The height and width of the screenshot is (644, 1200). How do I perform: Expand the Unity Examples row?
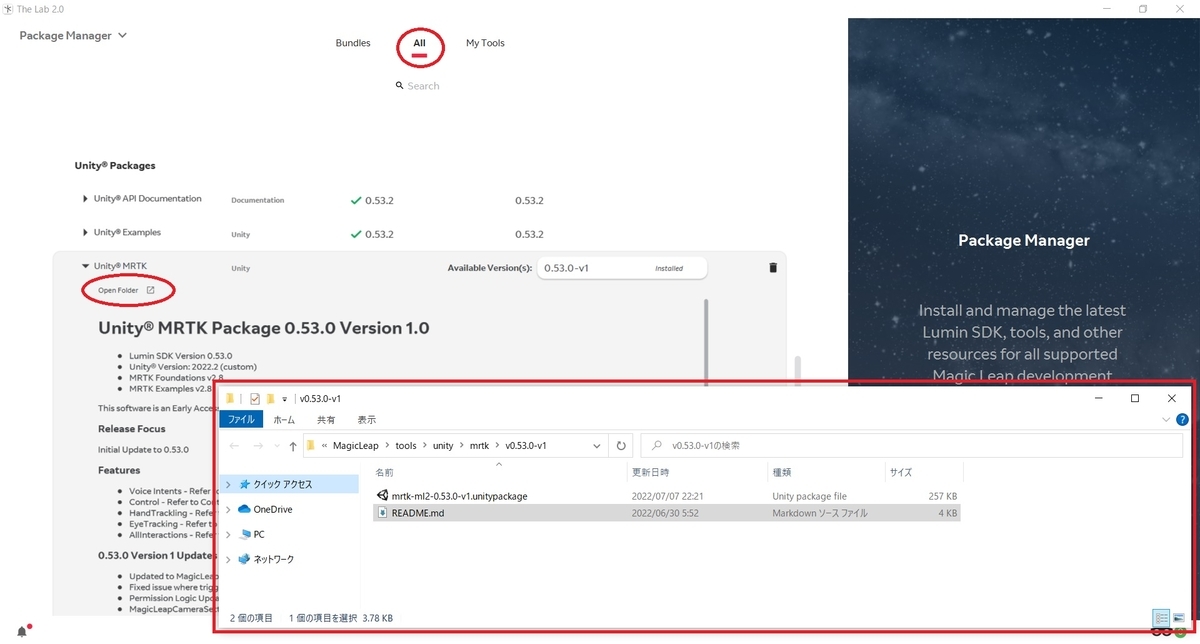click(x=86, y=233)
